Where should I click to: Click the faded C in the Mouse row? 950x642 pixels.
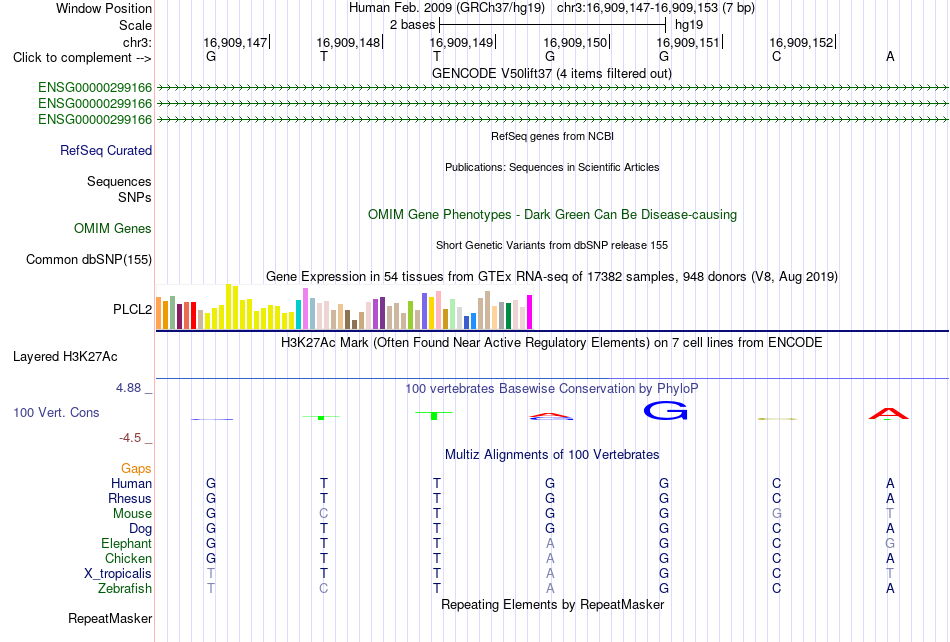pyautogui.click(x=324, y=514)
